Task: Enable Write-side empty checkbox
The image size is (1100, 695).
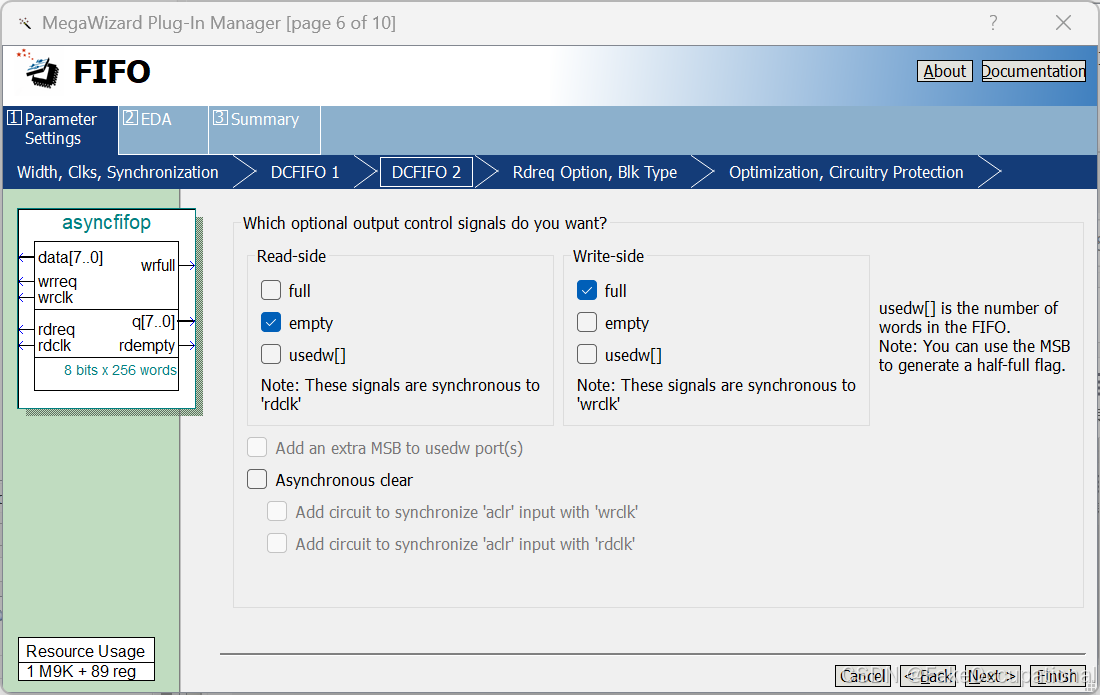Action: [587, 323]
